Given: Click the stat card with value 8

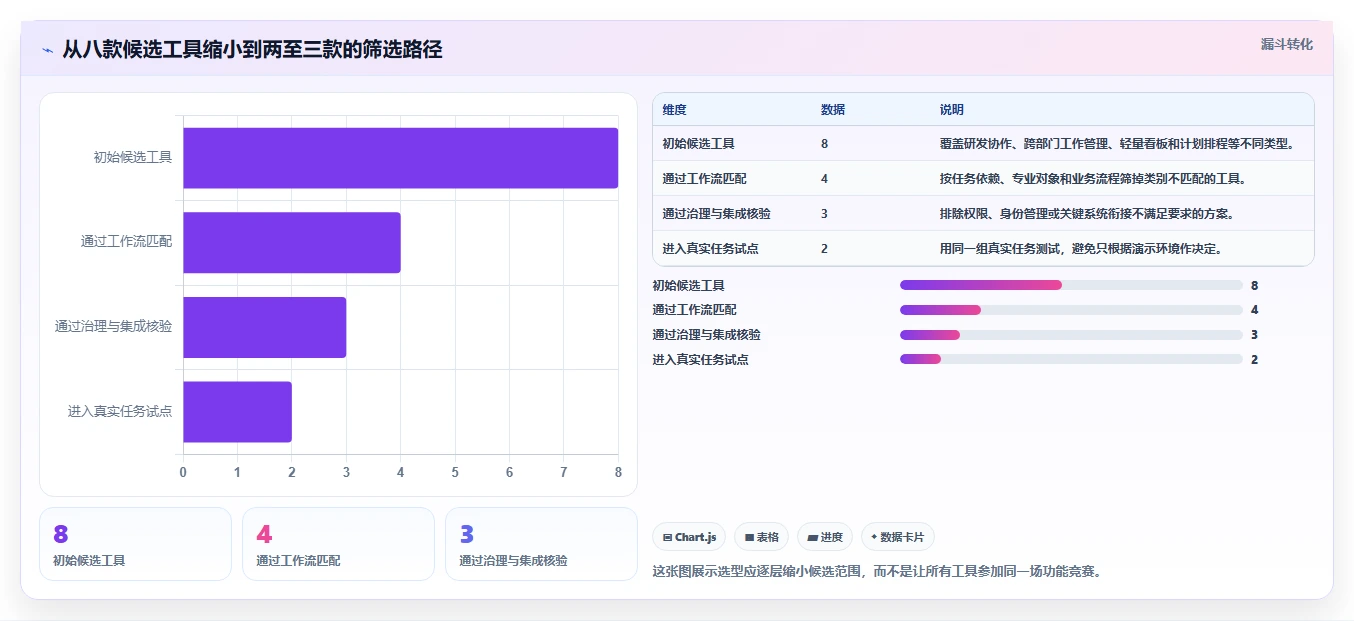Looking at the screenshot, I should (x=135, y=544).
